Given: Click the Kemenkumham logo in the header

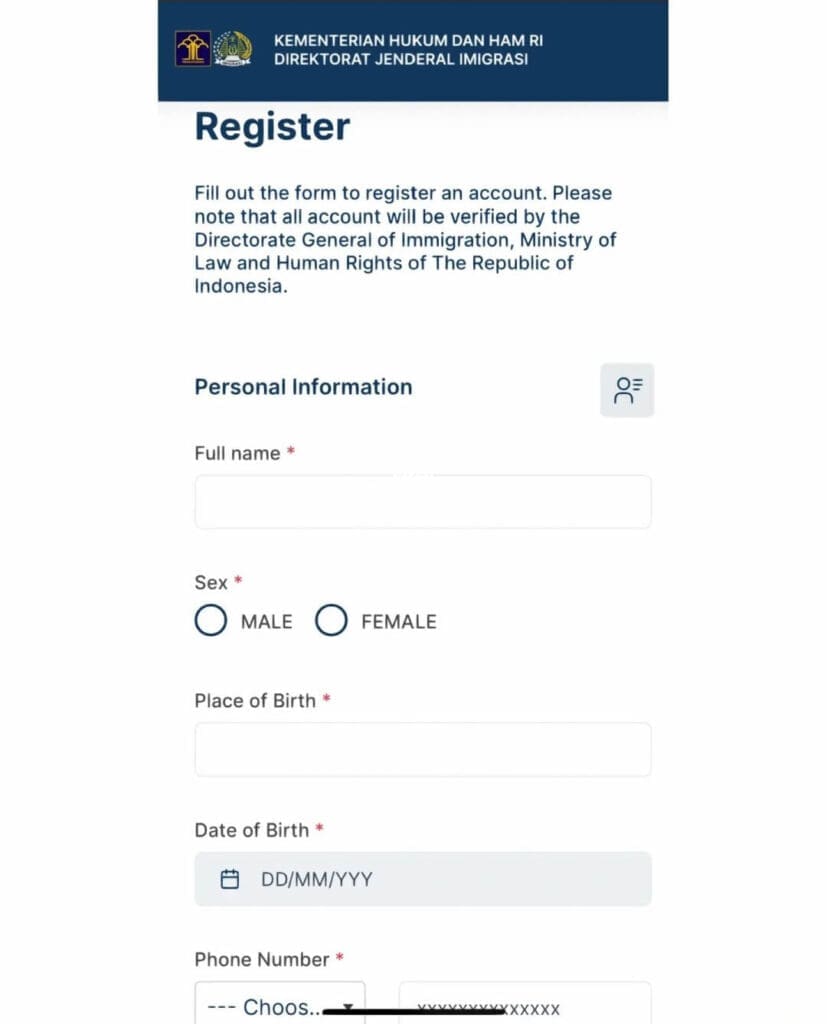Looking at the screenshot, I should (x=193, y=49).
